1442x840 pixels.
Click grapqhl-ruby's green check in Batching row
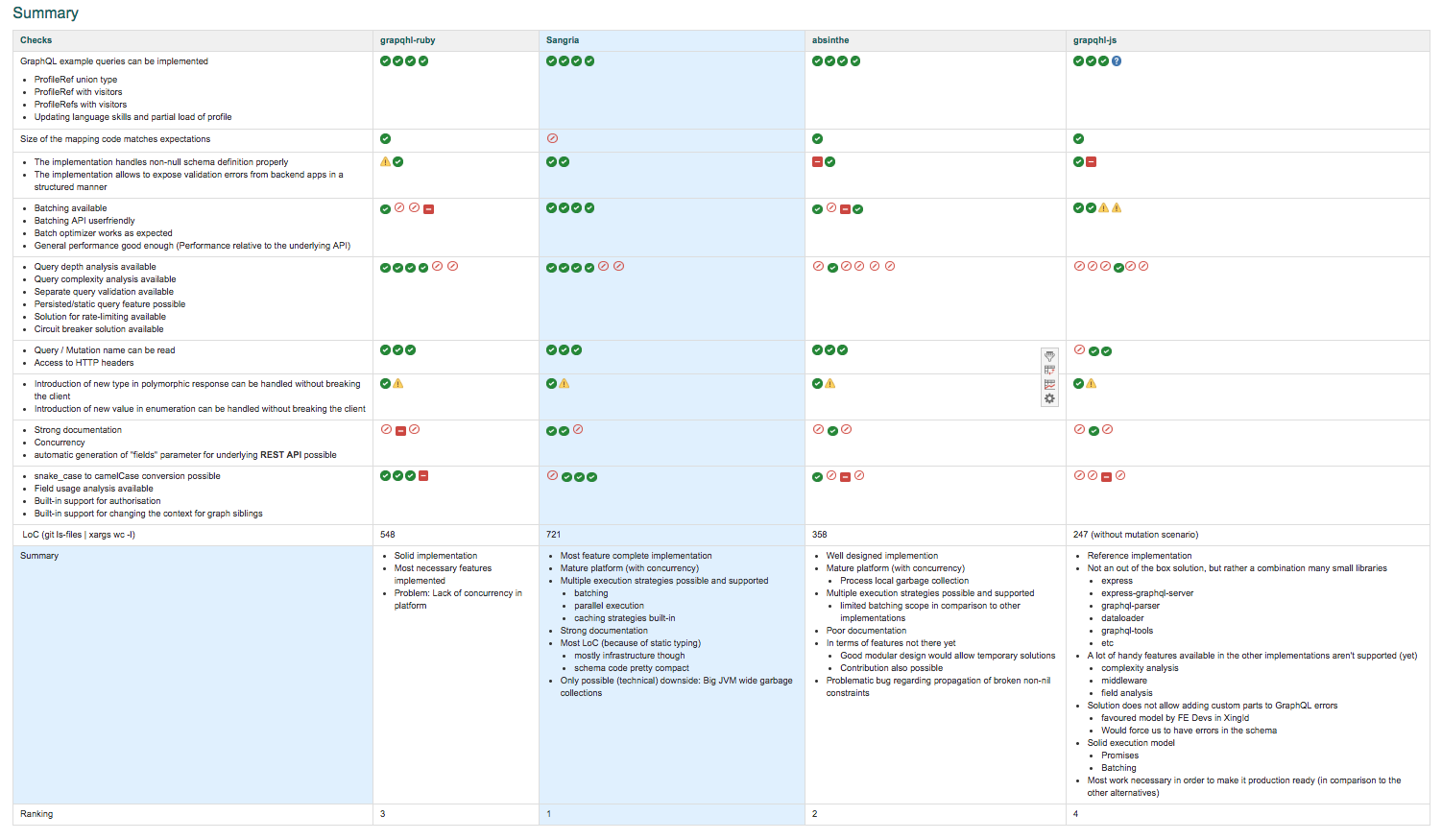[385, 208]
